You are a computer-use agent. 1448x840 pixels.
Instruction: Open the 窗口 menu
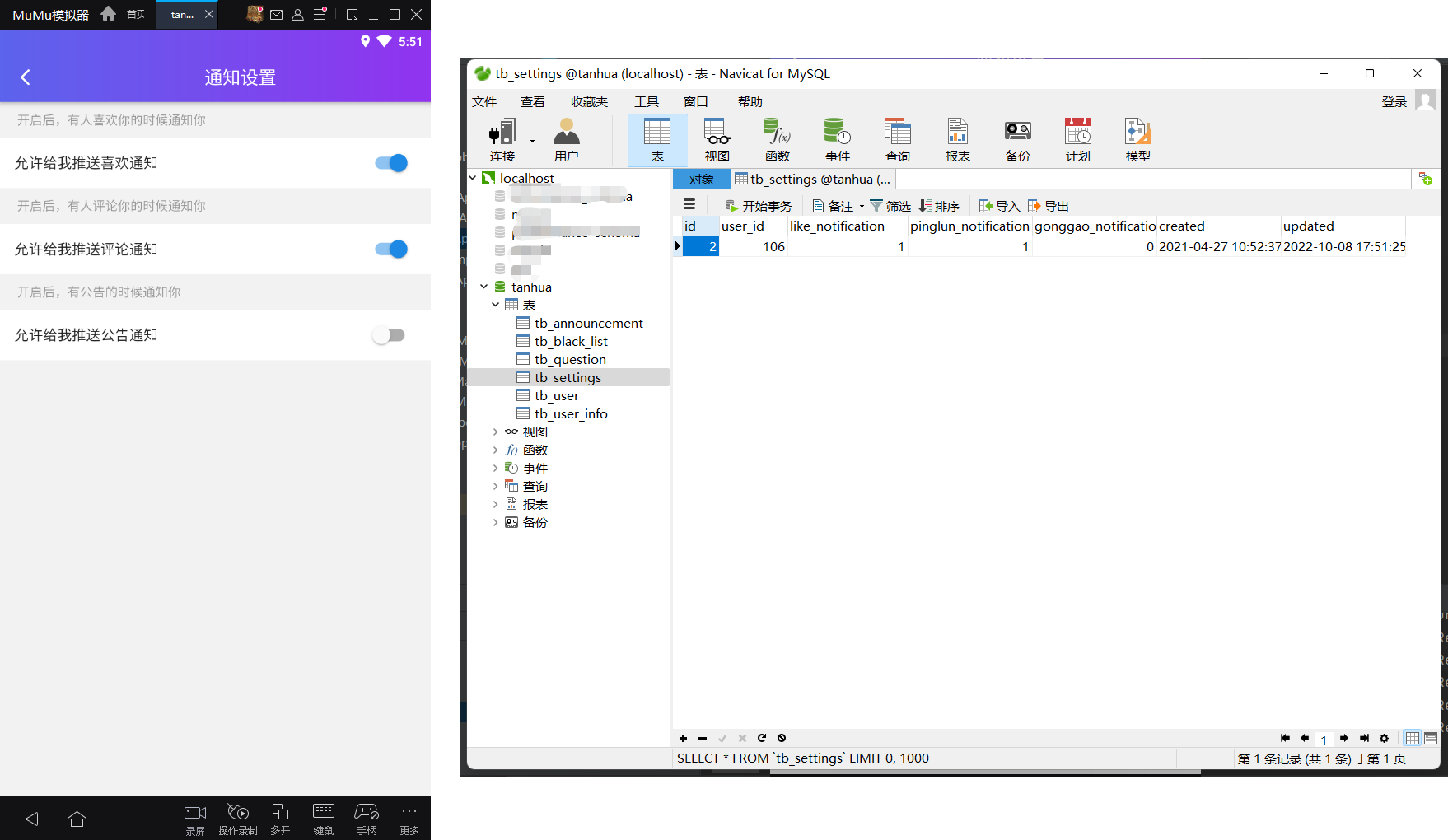(696, 102)
